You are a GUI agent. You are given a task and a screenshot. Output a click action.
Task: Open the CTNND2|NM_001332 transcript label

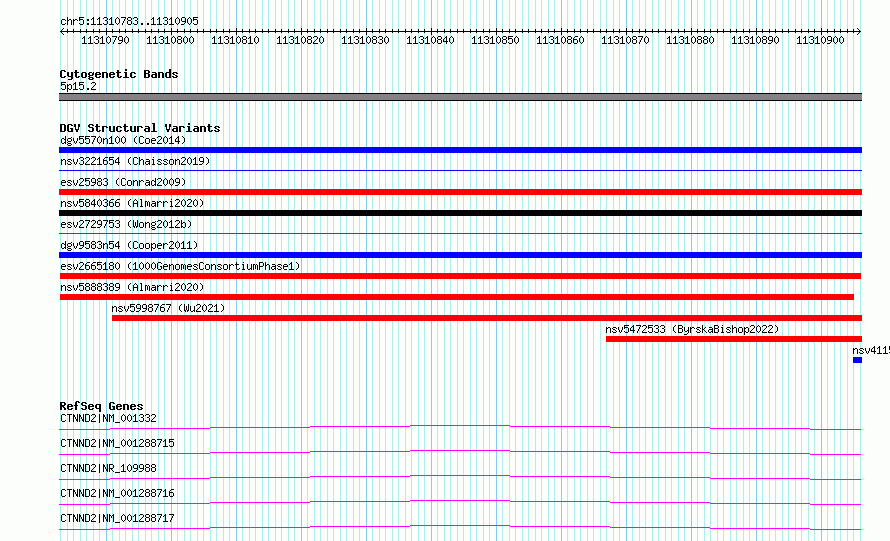tap(108, 418)
